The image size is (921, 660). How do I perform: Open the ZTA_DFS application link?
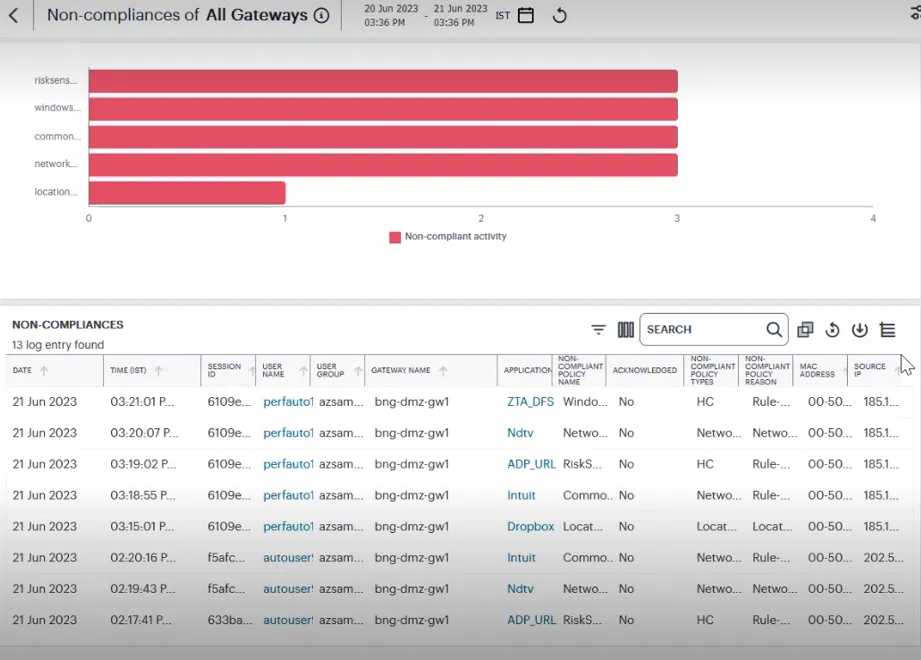[x=530, y=402]
